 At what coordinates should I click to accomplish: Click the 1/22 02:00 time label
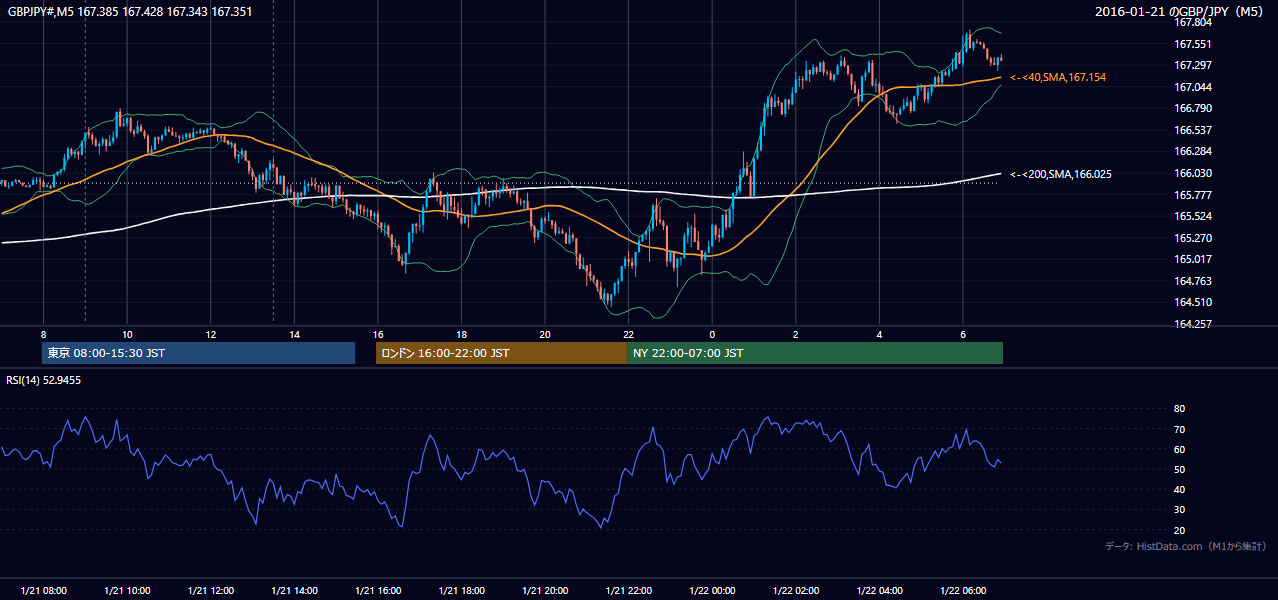tap(796, 591)
